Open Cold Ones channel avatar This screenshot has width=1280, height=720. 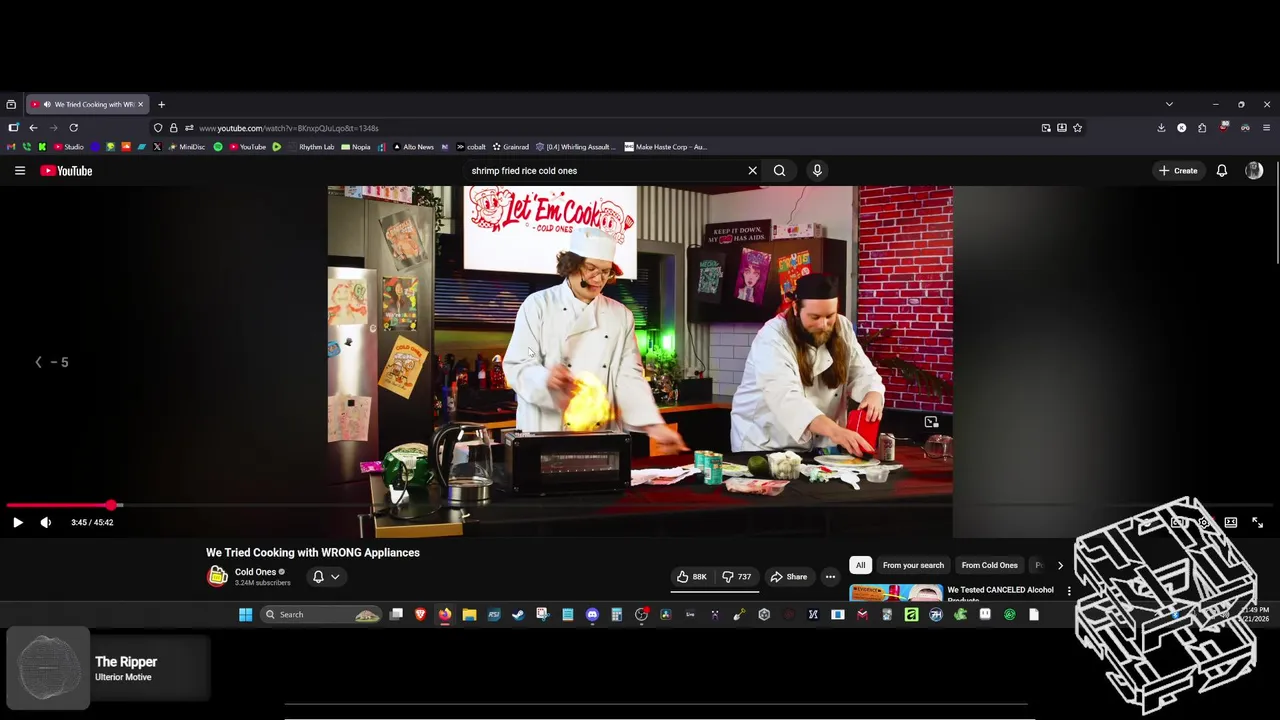217,576
